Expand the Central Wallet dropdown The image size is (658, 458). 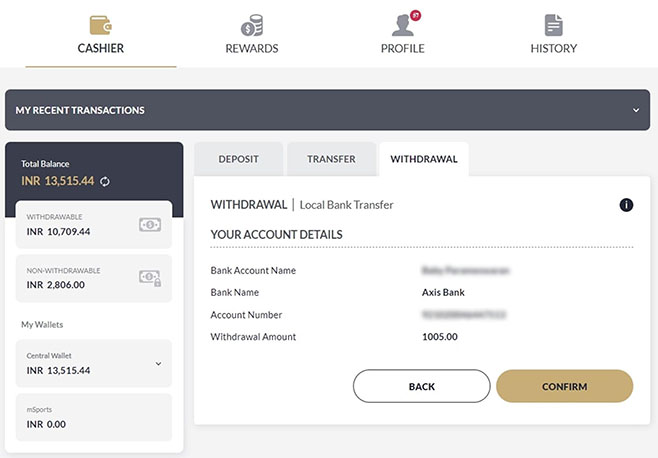[158, 364]
